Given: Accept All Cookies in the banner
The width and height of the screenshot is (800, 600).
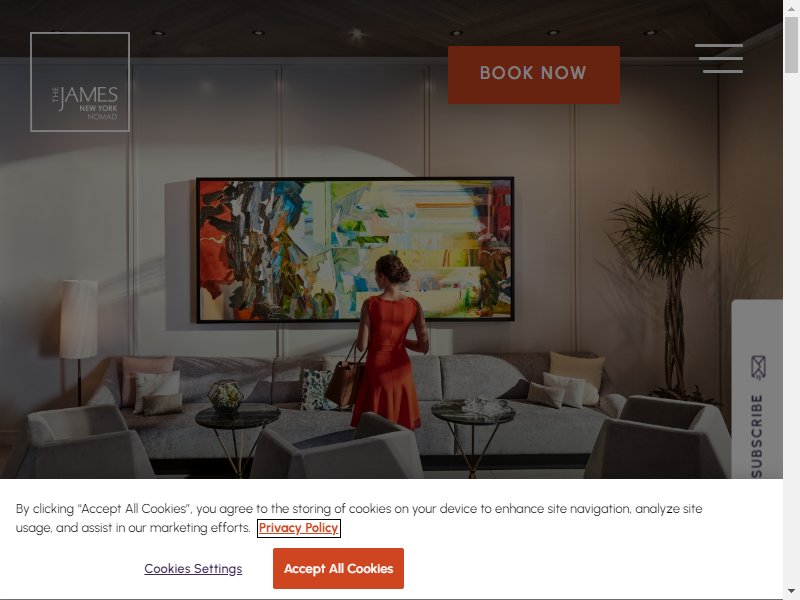Looking at the screenshot, I should click(x=338, y=568).
